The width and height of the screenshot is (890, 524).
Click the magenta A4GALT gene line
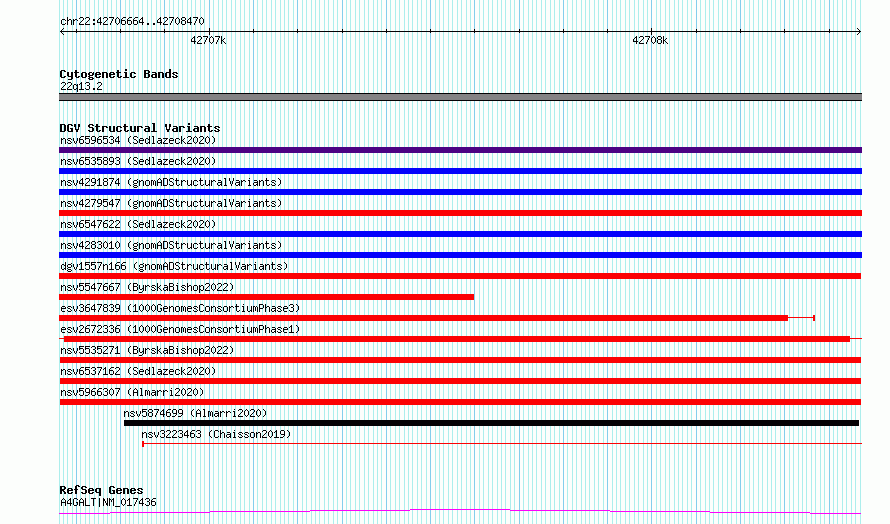(460, 512)
